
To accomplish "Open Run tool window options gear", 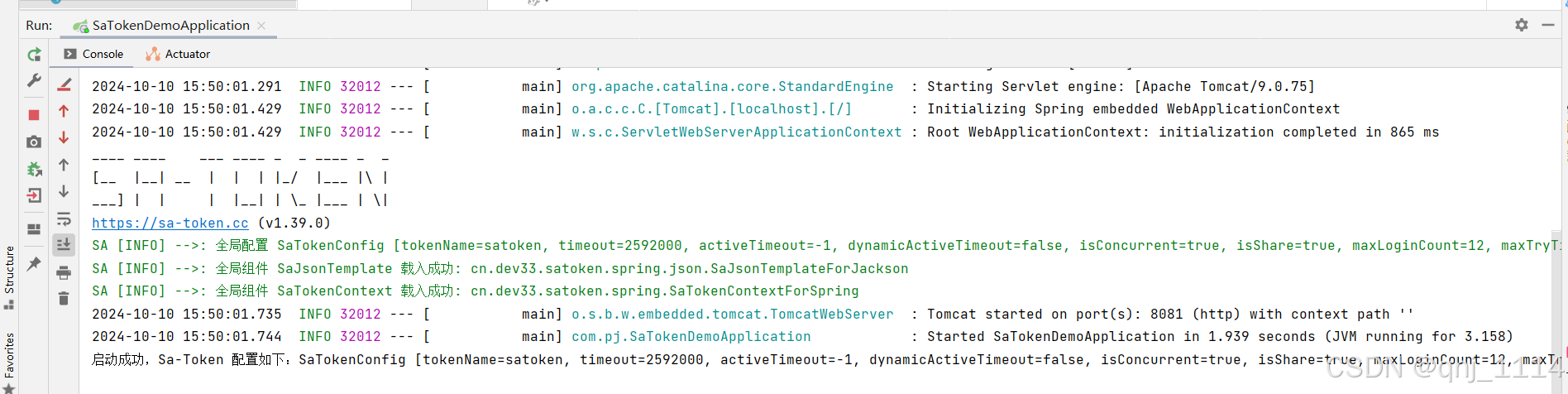I will click(x=1522, y=25).
